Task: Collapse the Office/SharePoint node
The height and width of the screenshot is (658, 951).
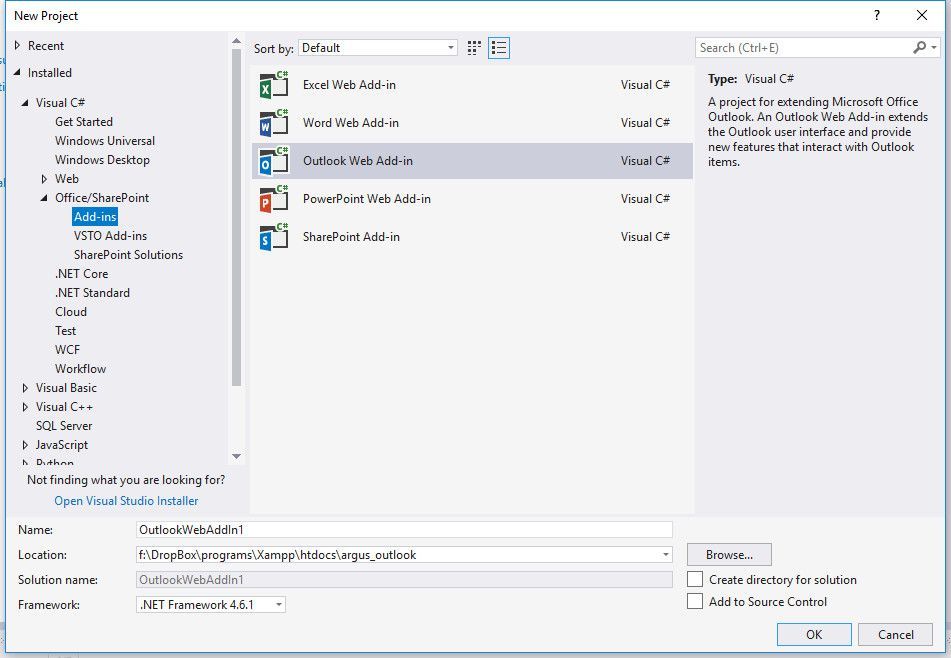Action: click(44, 198)
